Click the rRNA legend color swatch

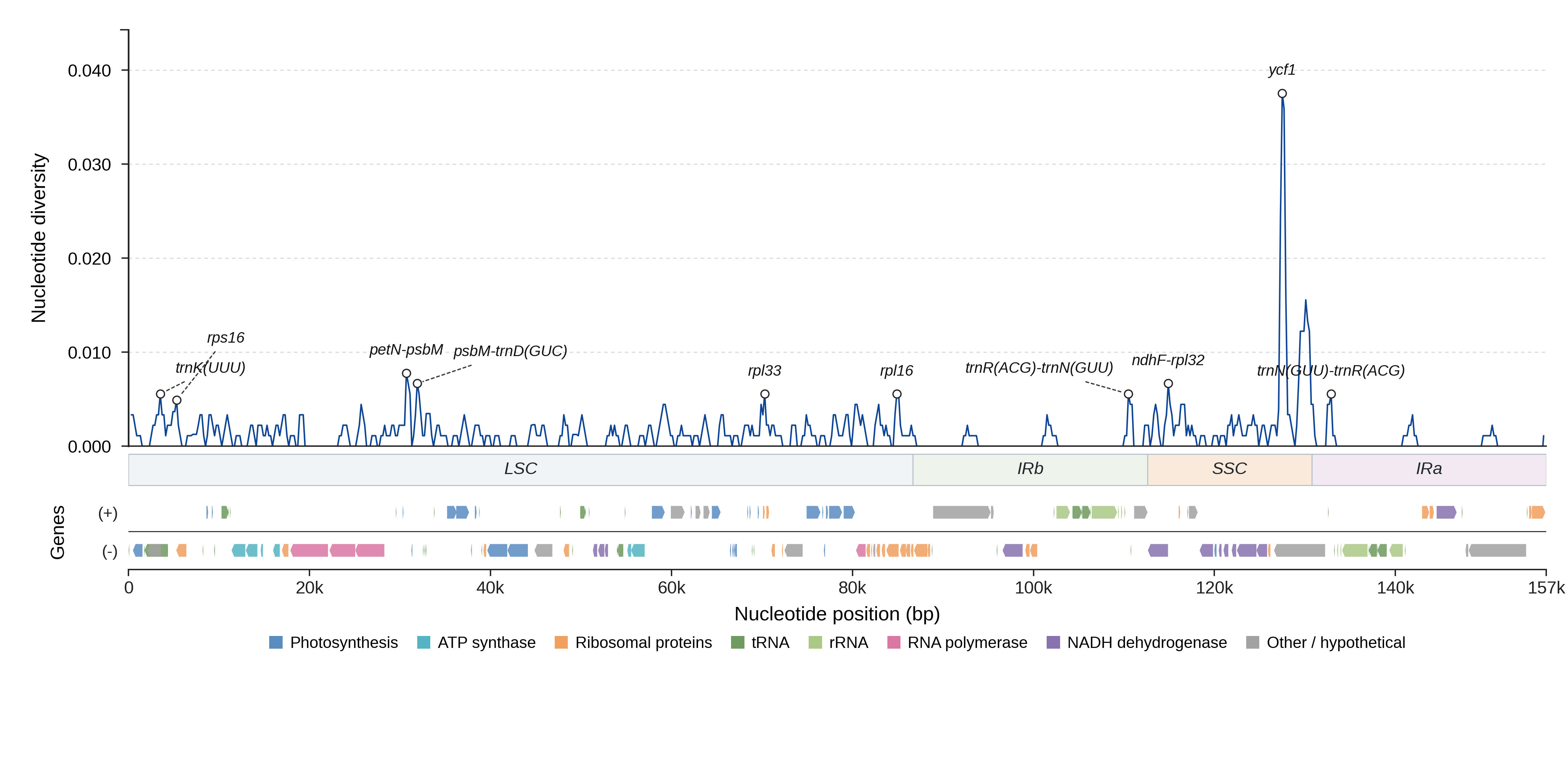815,642
